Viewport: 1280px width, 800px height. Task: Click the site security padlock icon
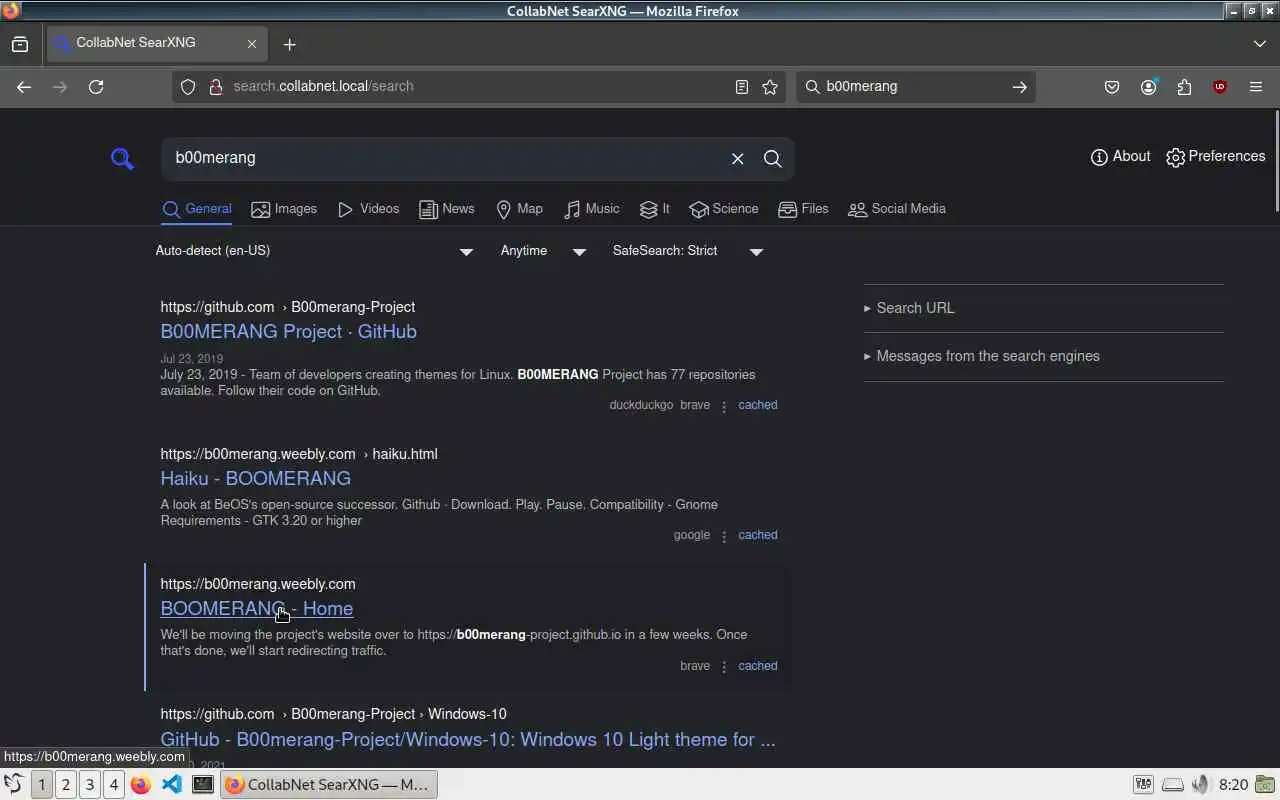(x=215, y=87)
